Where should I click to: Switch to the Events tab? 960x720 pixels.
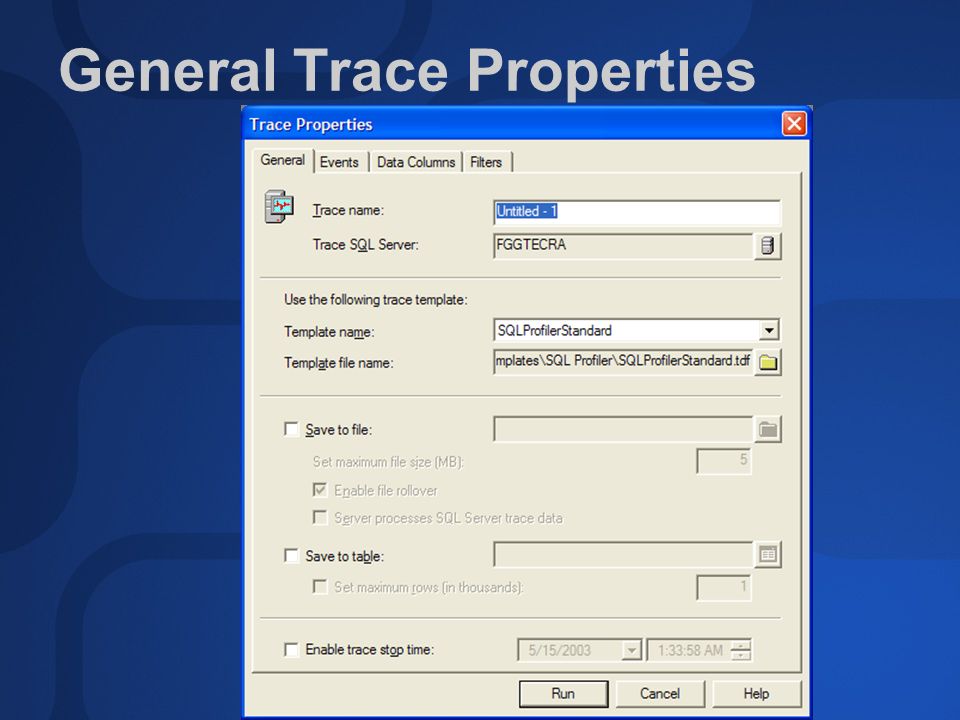(339, 162)
